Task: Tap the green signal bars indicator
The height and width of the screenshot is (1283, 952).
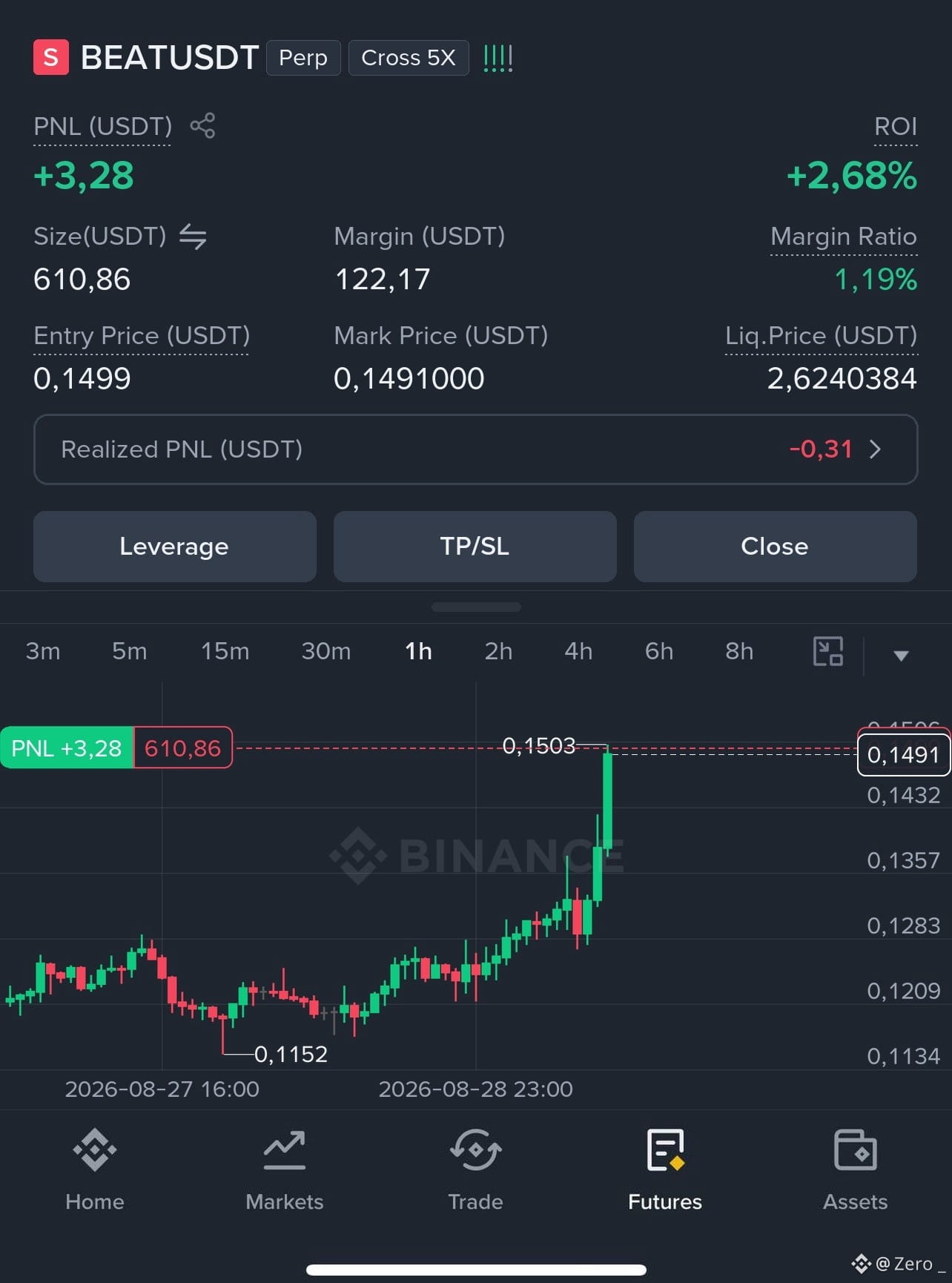Action: pos(498,58)
